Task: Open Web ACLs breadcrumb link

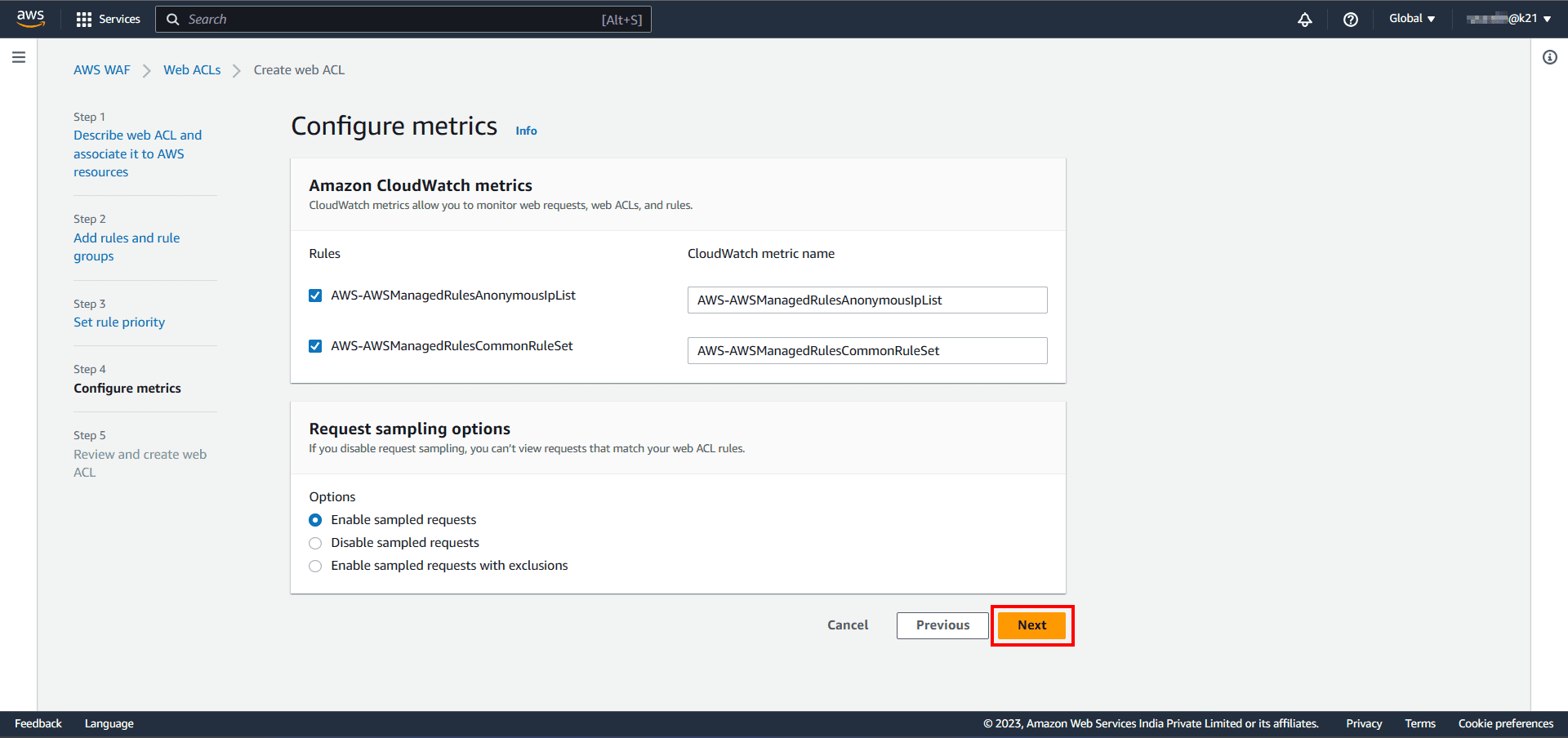Action: 192,70
